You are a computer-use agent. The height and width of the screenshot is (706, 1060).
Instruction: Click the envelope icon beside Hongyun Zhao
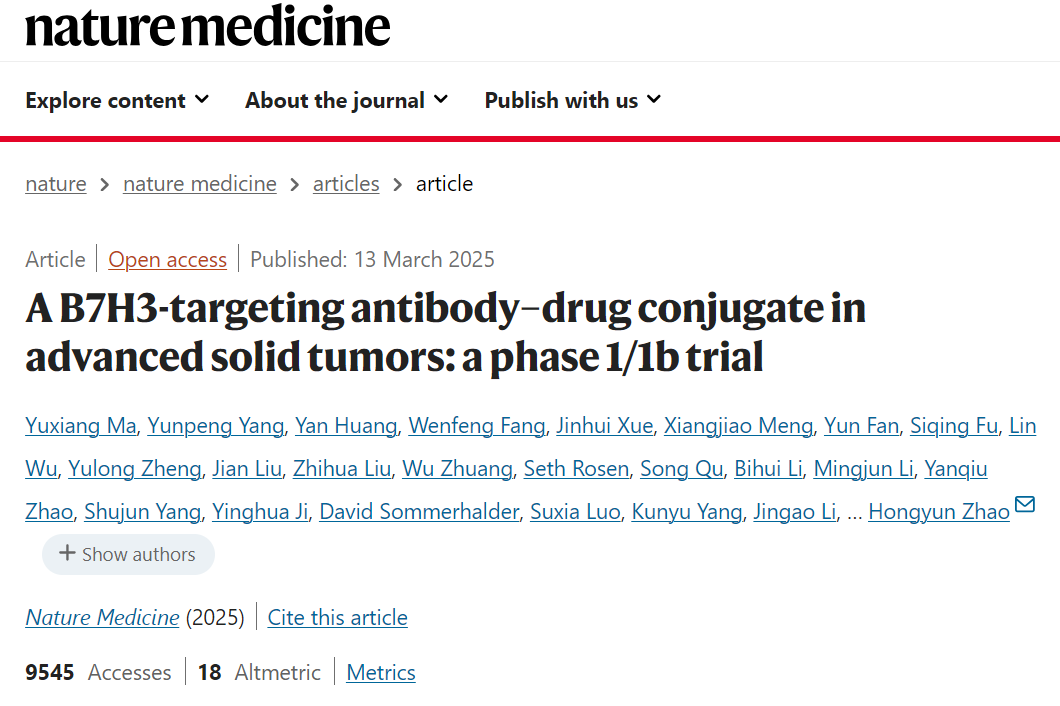coord(1025,504)
